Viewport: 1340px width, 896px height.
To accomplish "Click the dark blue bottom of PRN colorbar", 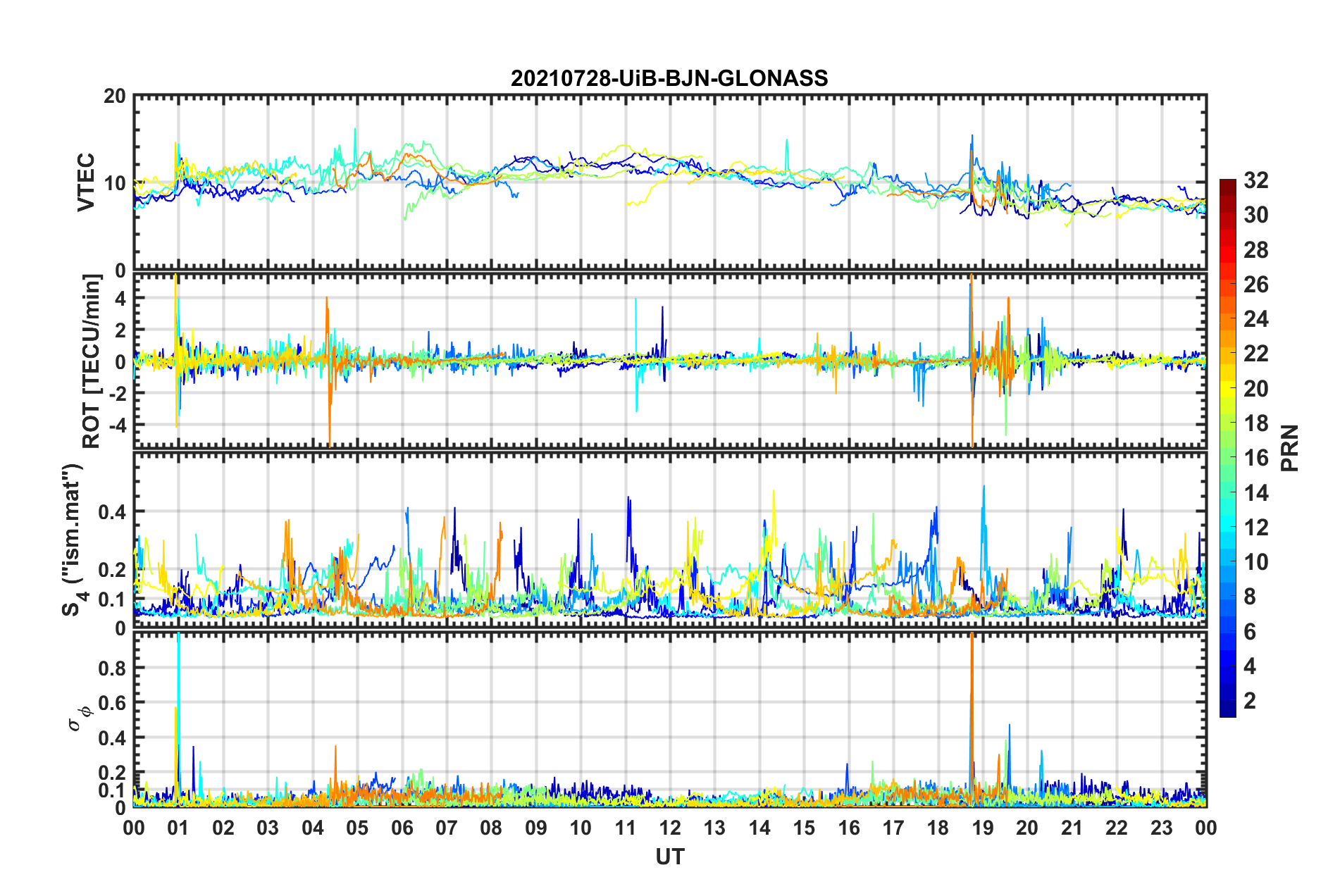I will click(x=1228, y=710).
